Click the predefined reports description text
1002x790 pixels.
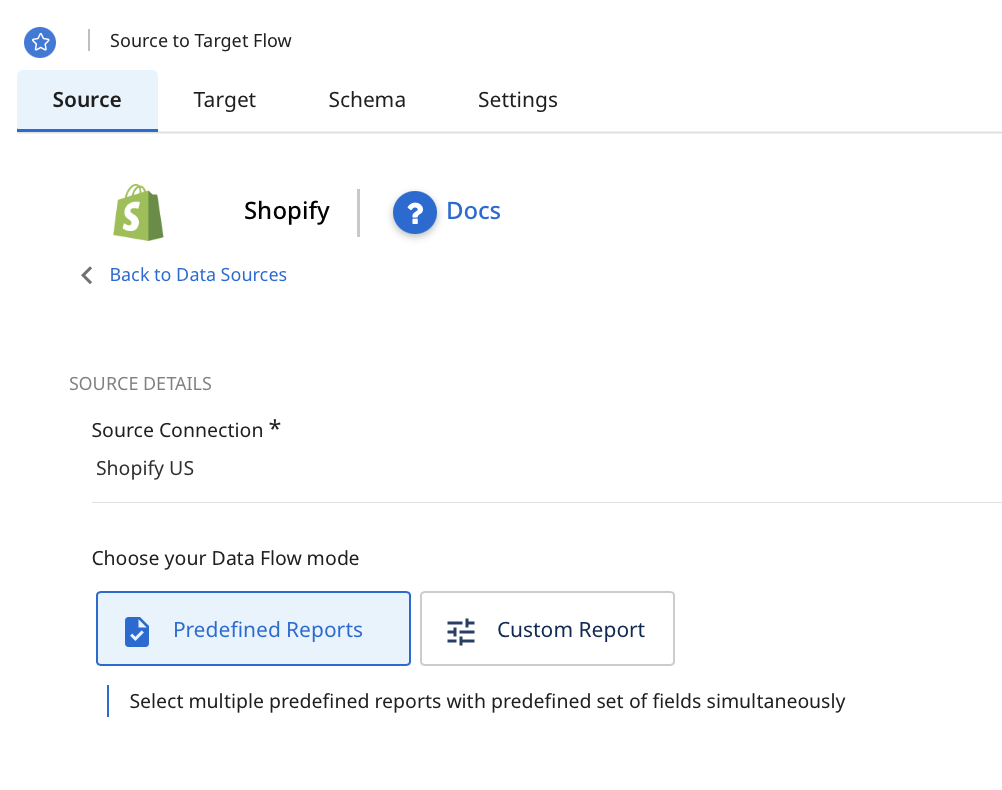[487, 701]
